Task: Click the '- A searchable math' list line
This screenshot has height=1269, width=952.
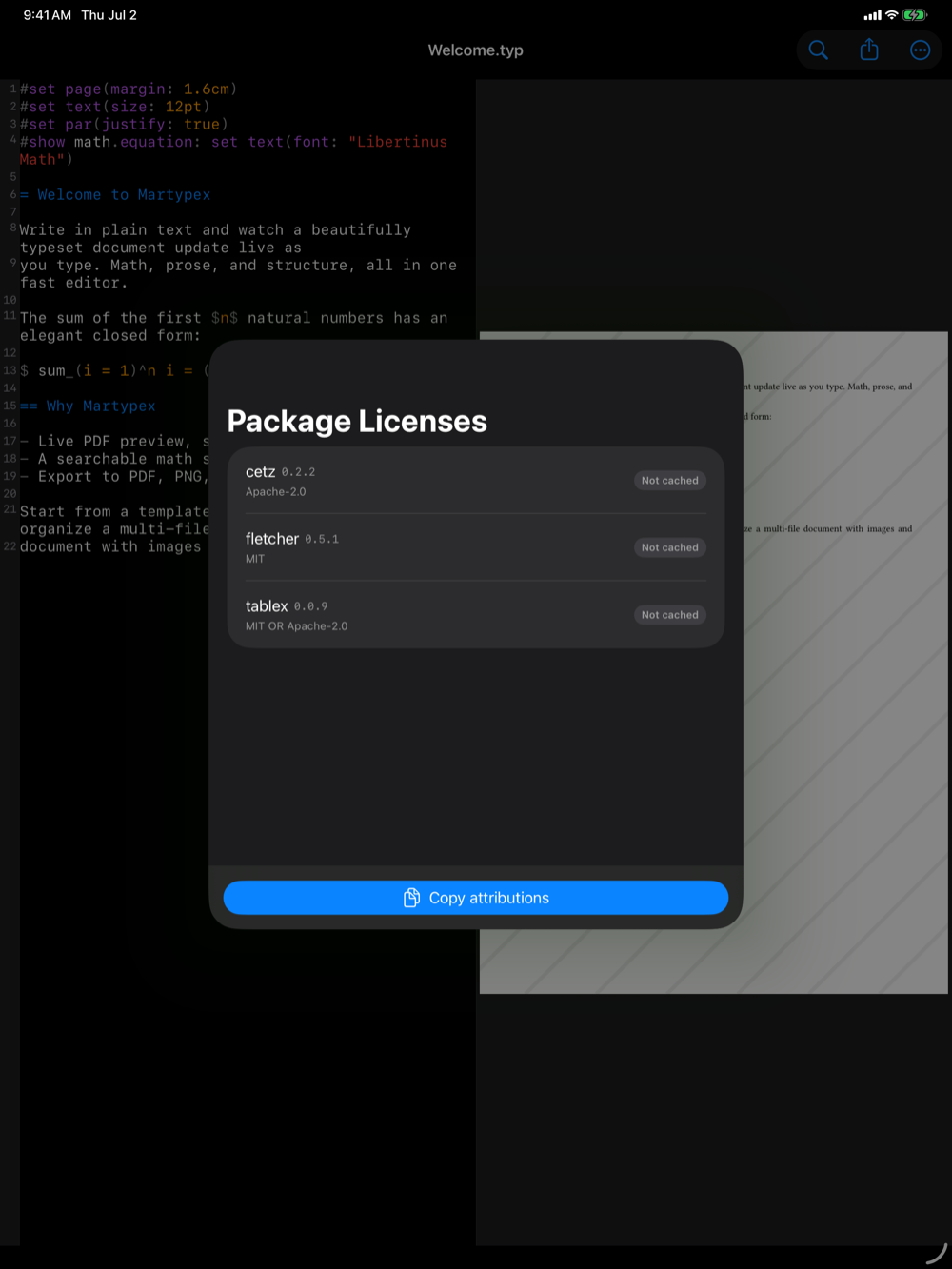Action: point(114,459)
